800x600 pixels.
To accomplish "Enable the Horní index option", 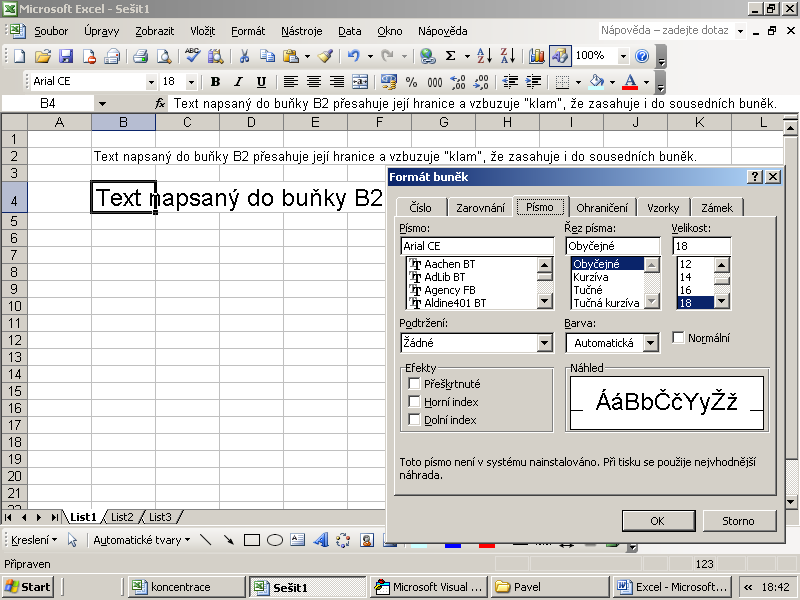I will point(414,402).
